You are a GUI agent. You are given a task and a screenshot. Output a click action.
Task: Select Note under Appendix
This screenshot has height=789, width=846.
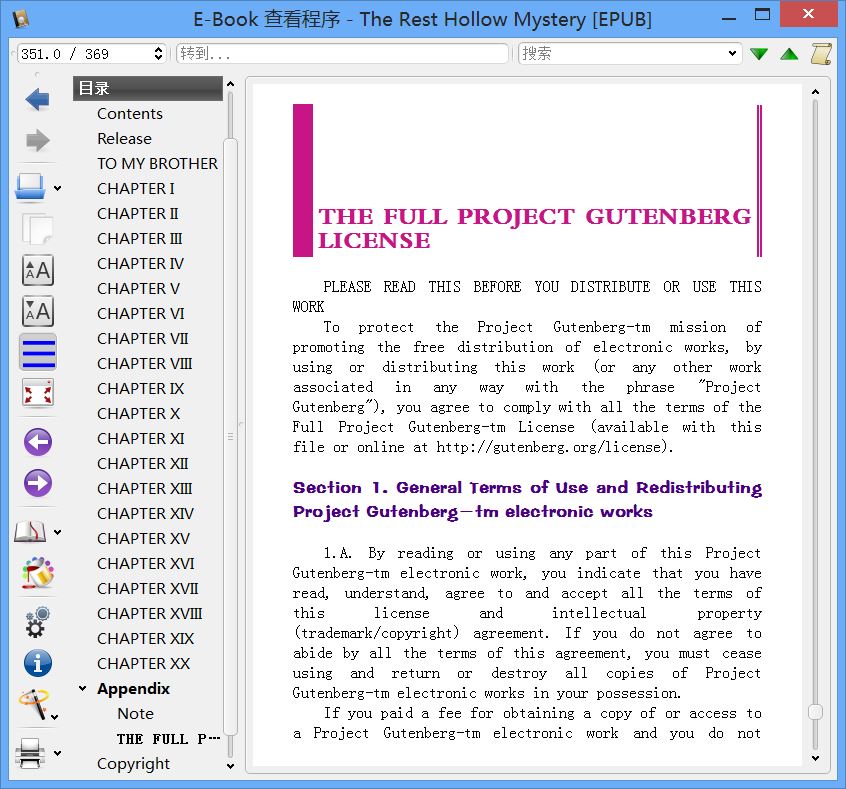135,713
